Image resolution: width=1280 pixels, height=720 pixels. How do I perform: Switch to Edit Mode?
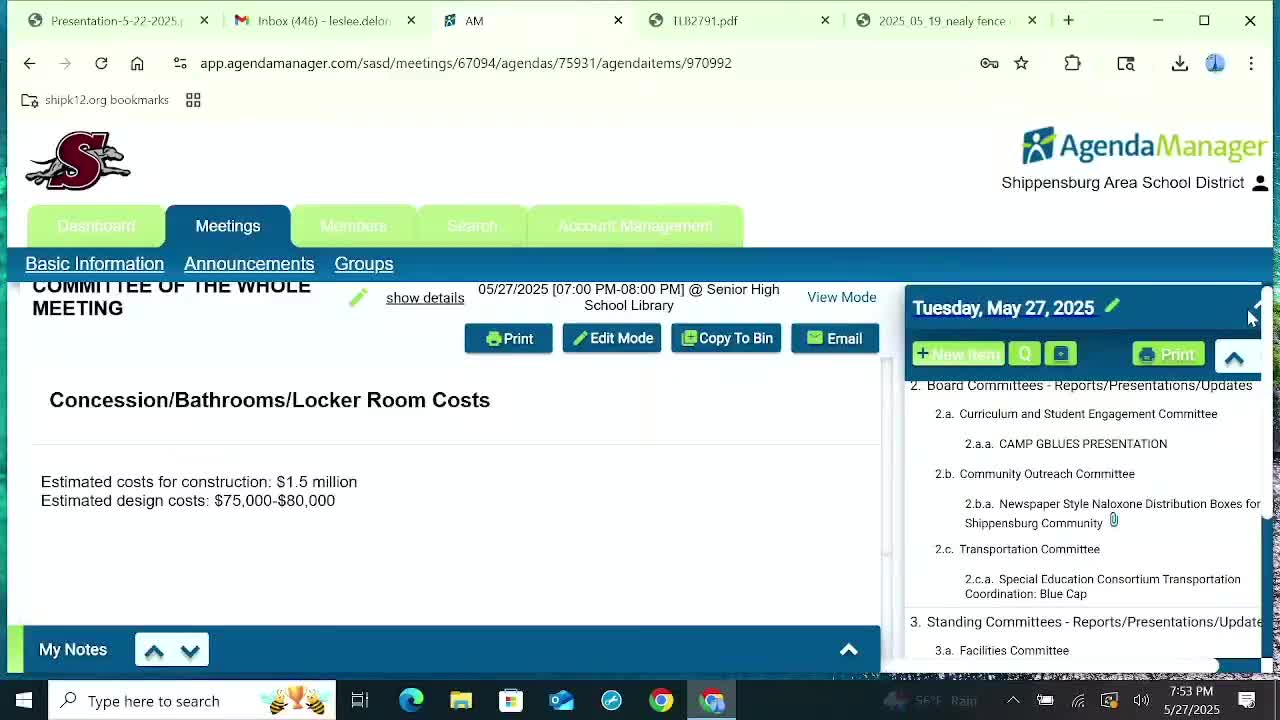(x=612, y=339)
